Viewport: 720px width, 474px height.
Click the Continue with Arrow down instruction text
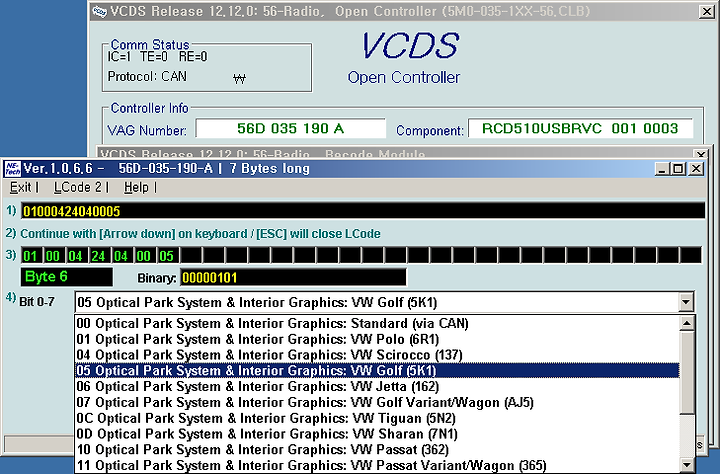tap(200, 234)
